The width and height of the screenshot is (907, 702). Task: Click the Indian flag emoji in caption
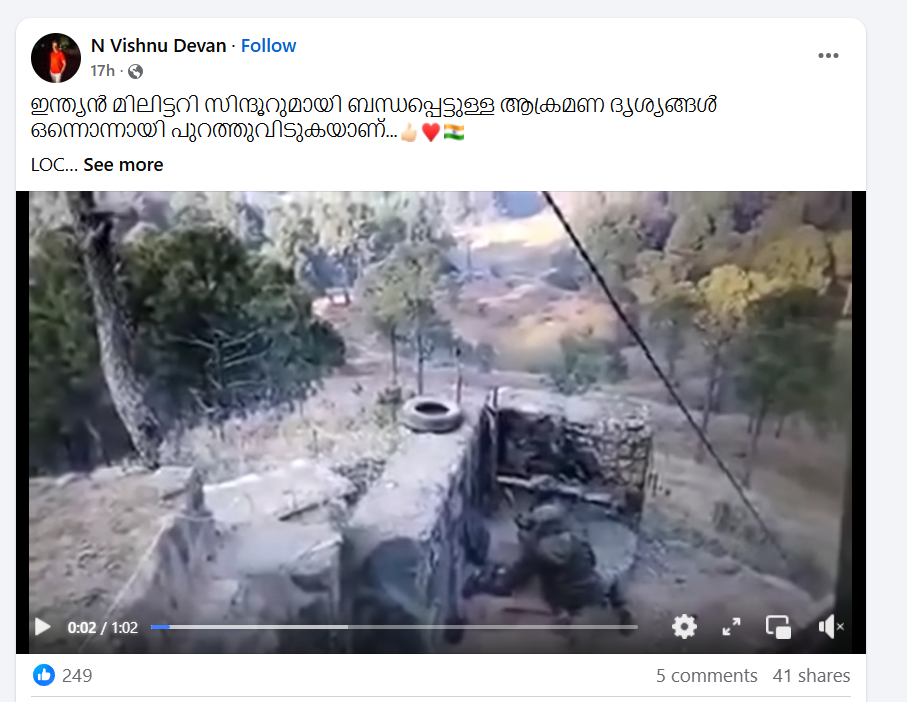click(x=454, y=132)
